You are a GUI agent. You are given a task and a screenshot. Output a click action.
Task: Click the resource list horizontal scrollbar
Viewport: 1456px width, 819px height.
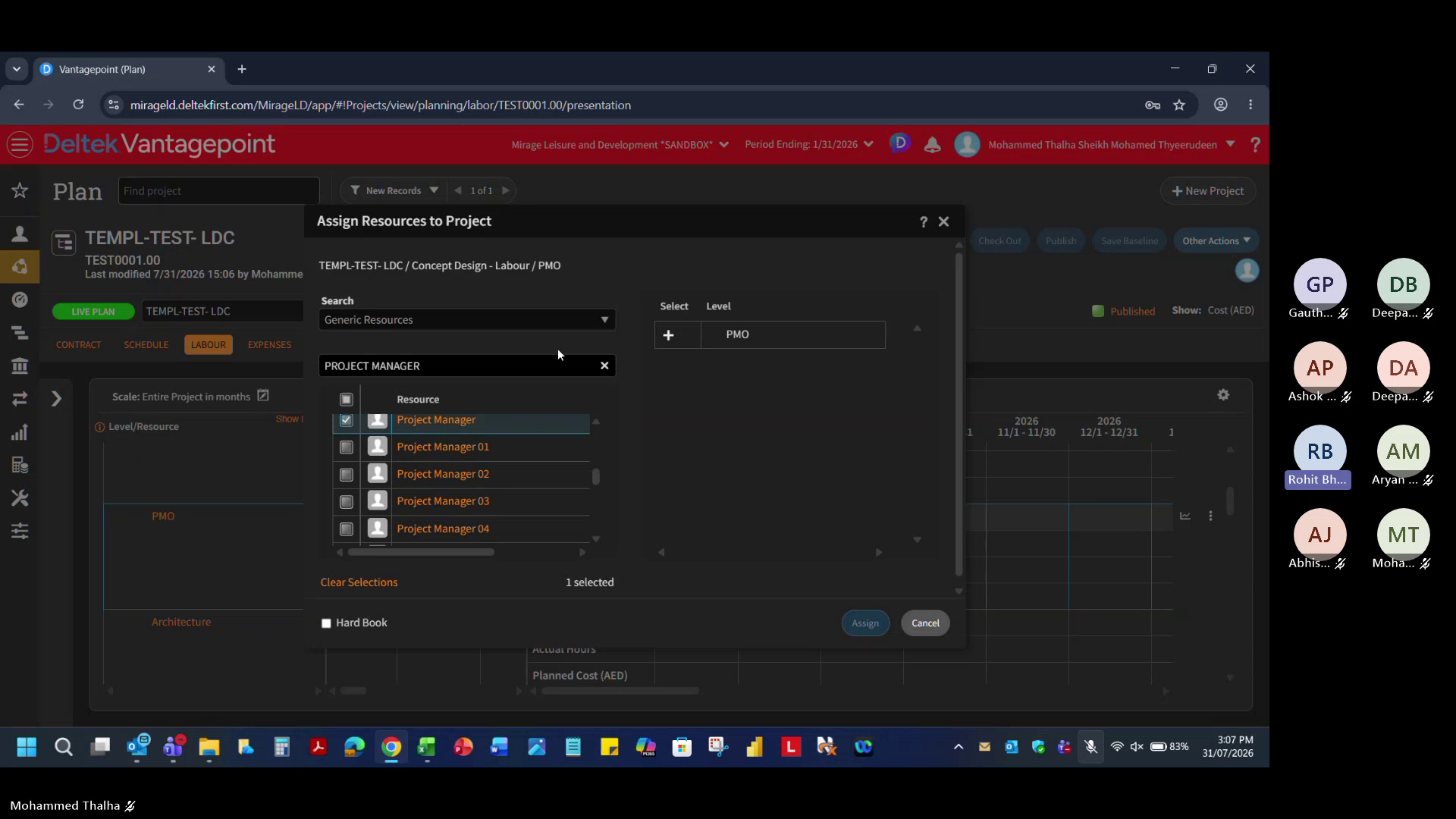coord(421,552)
